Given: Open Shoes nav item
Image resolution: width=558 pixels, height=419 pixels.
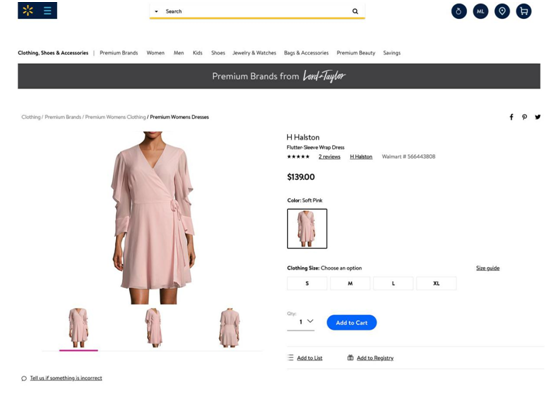Looking at the screenshot, I should pyautogui.click(x=218, y=53).
